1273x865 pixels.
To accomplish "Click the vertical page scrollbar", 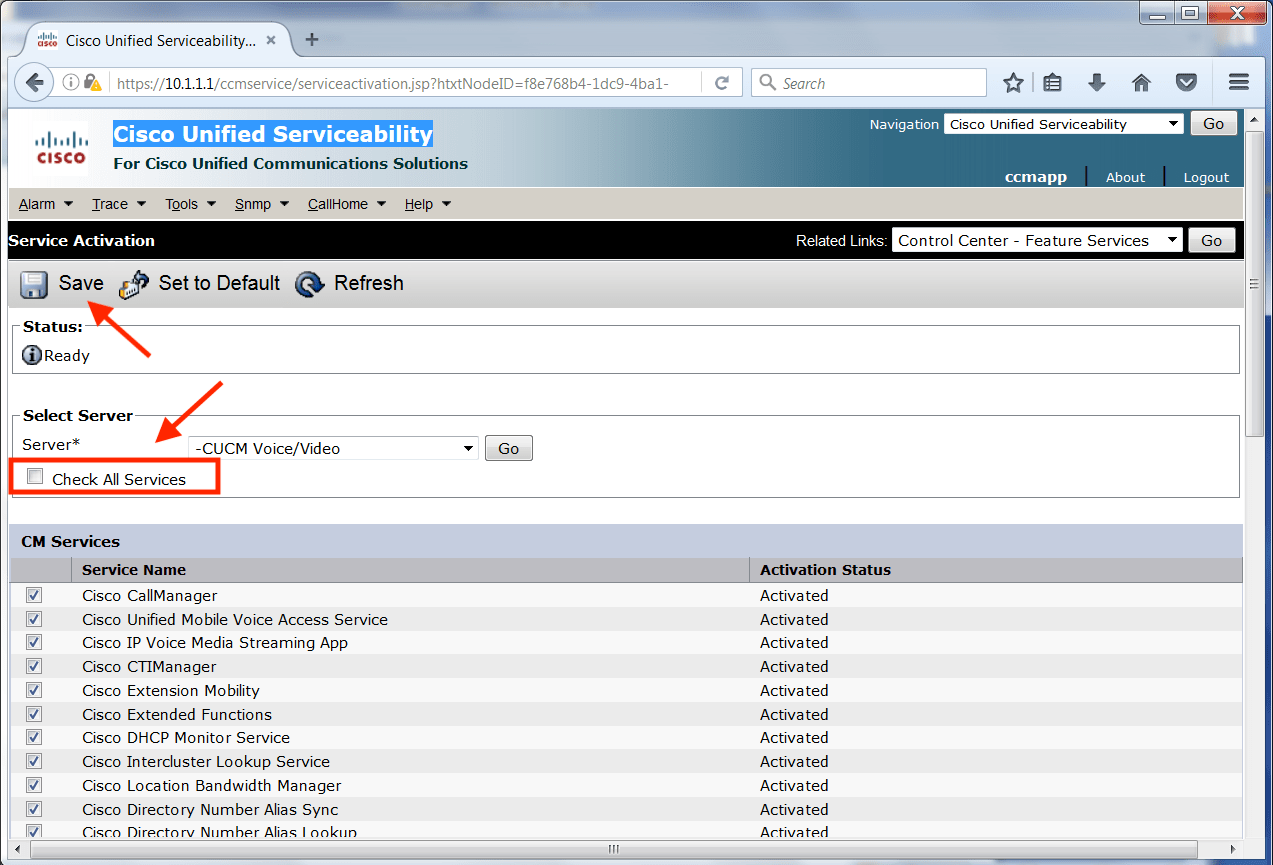I will pos(1256,283).
